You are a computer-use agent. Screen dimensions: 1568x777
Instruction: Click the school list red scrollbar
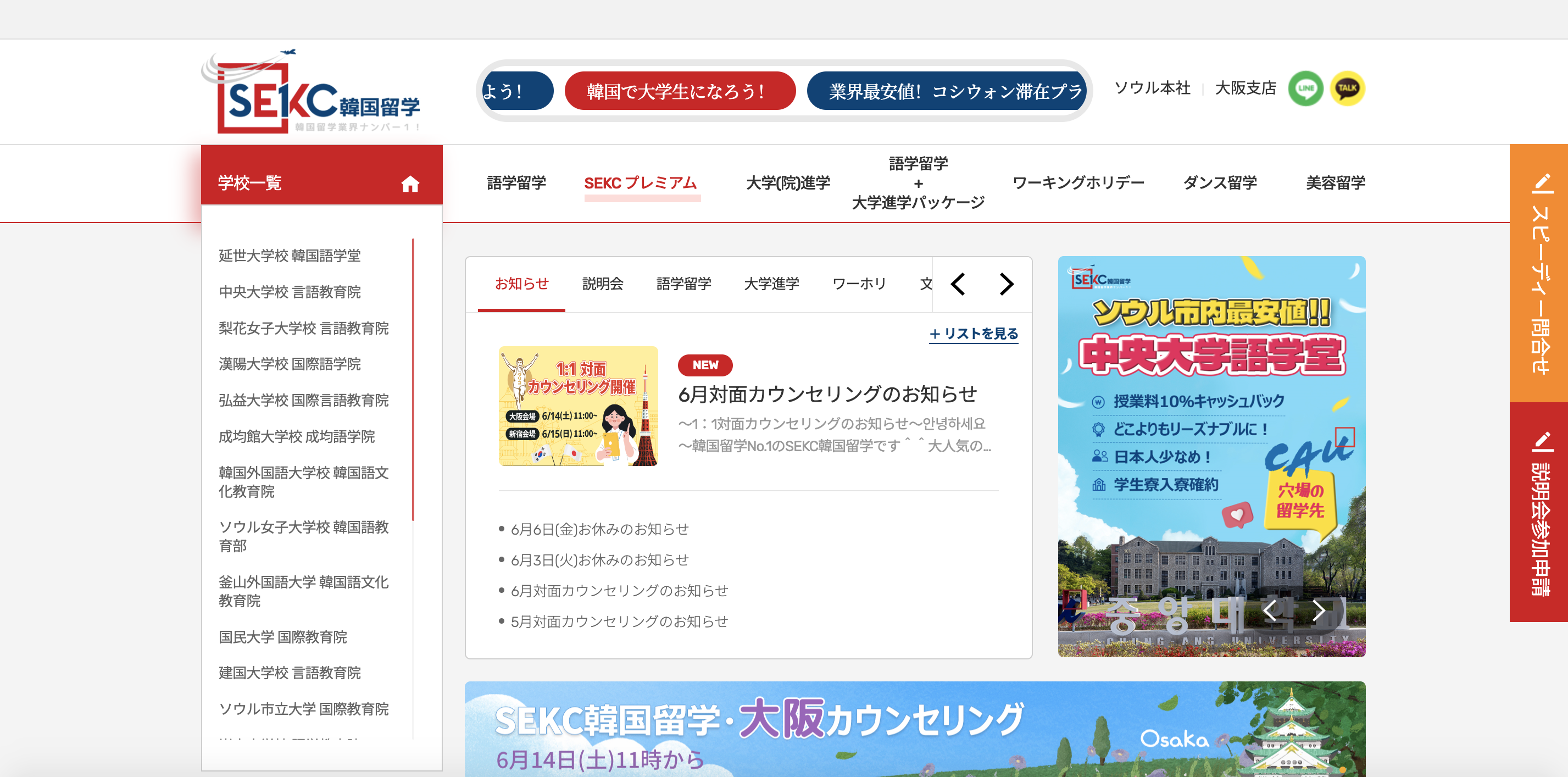(413, 379)
